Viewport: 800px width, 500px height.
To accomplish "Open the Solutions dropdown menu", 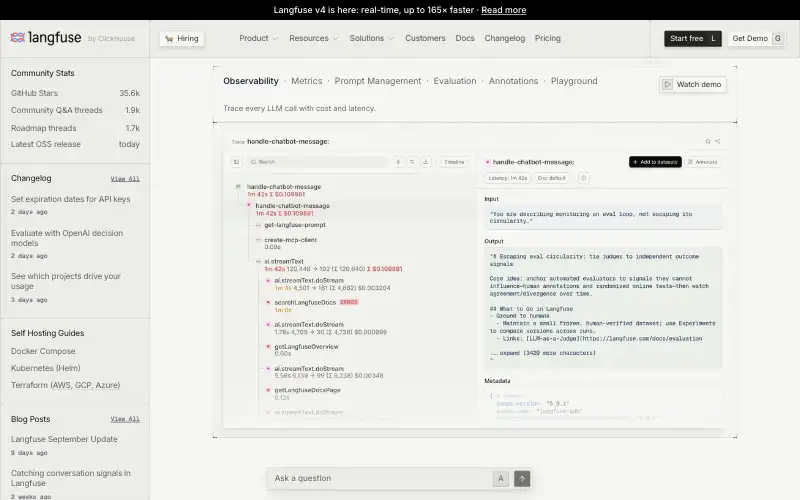I will (x=371, y=38).
